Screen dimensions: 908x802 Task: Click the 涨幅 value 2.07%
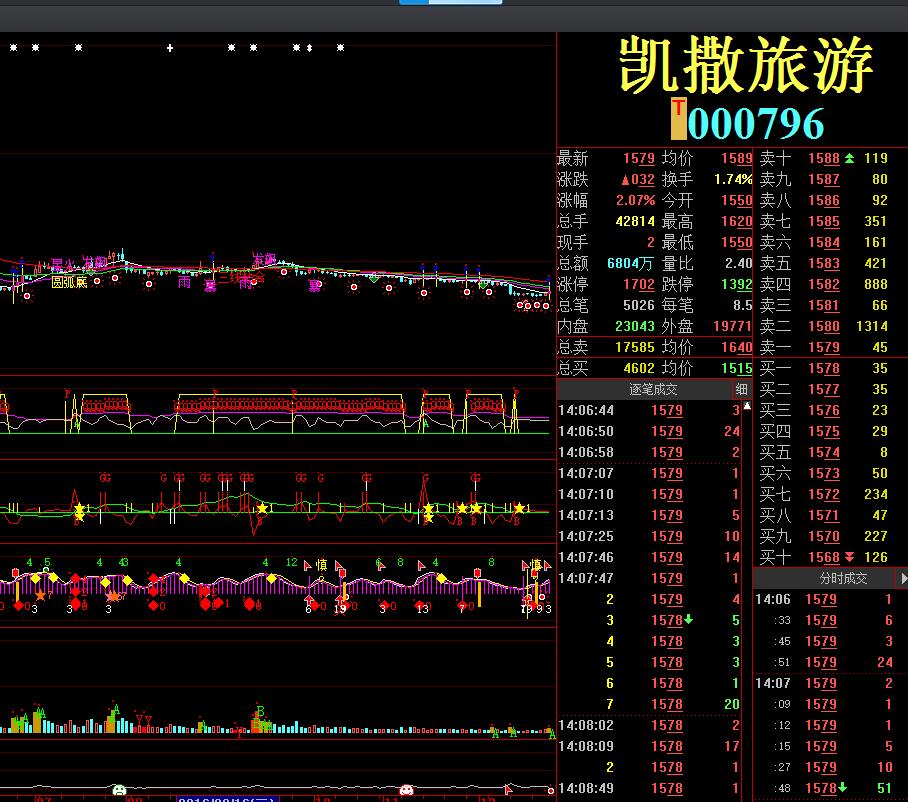tap(635, 200)
